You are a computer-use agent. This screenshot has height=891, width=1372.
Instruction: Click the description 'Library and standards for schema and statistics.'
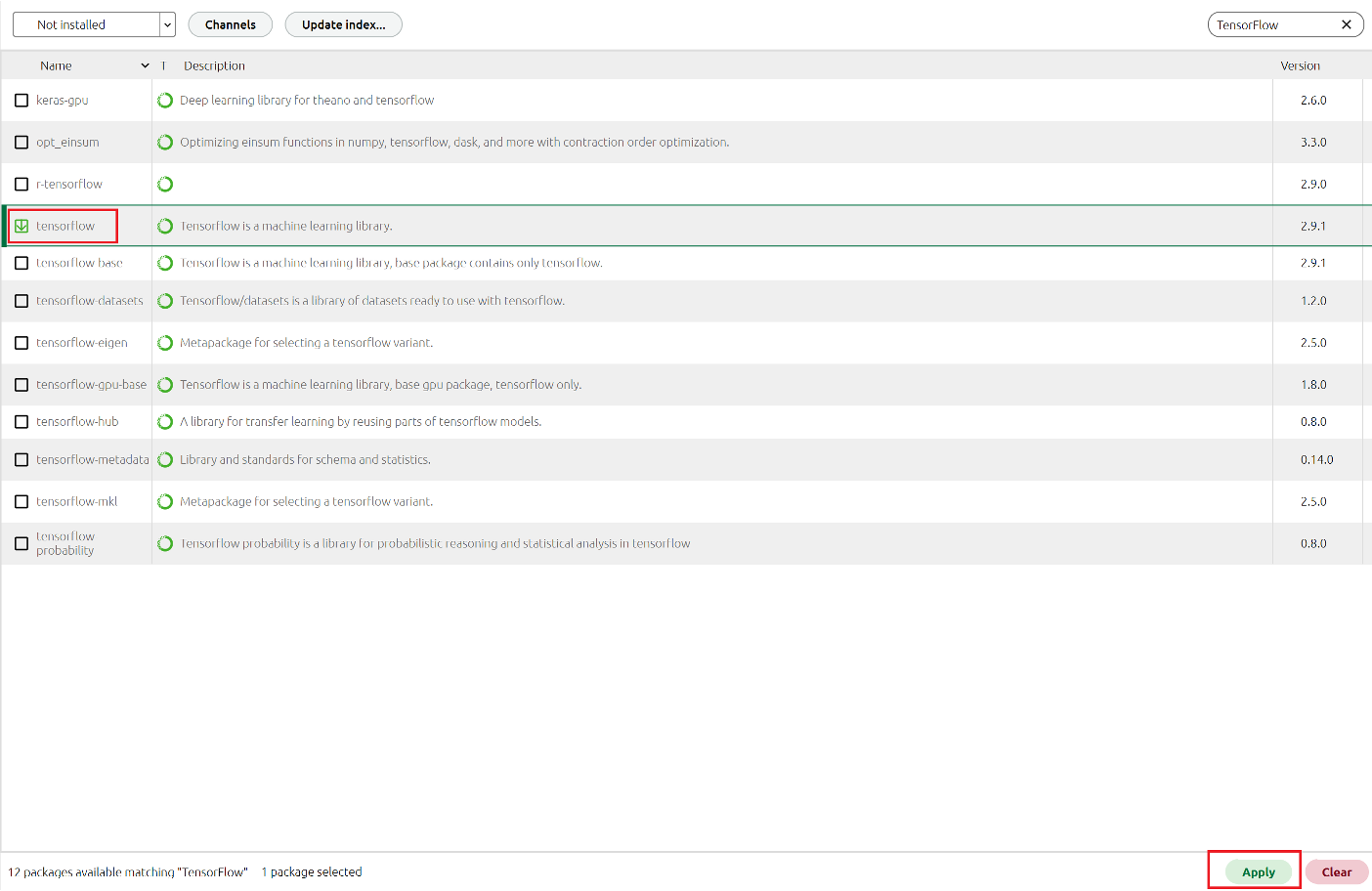305,460
